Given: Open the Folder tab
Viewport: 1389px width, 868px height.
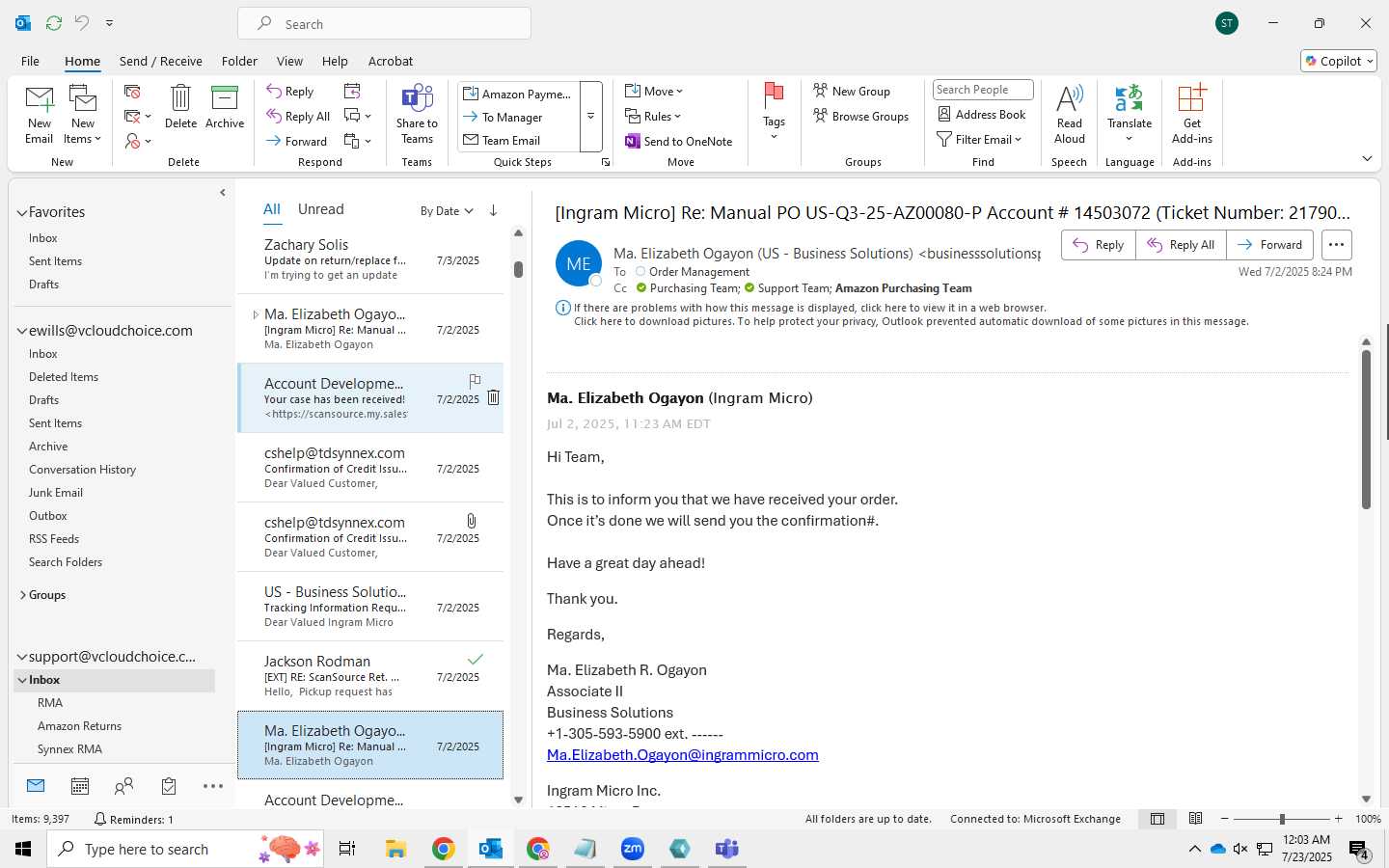Looking at the screenshot, I should pyautogui.click(x=239, y=61).
